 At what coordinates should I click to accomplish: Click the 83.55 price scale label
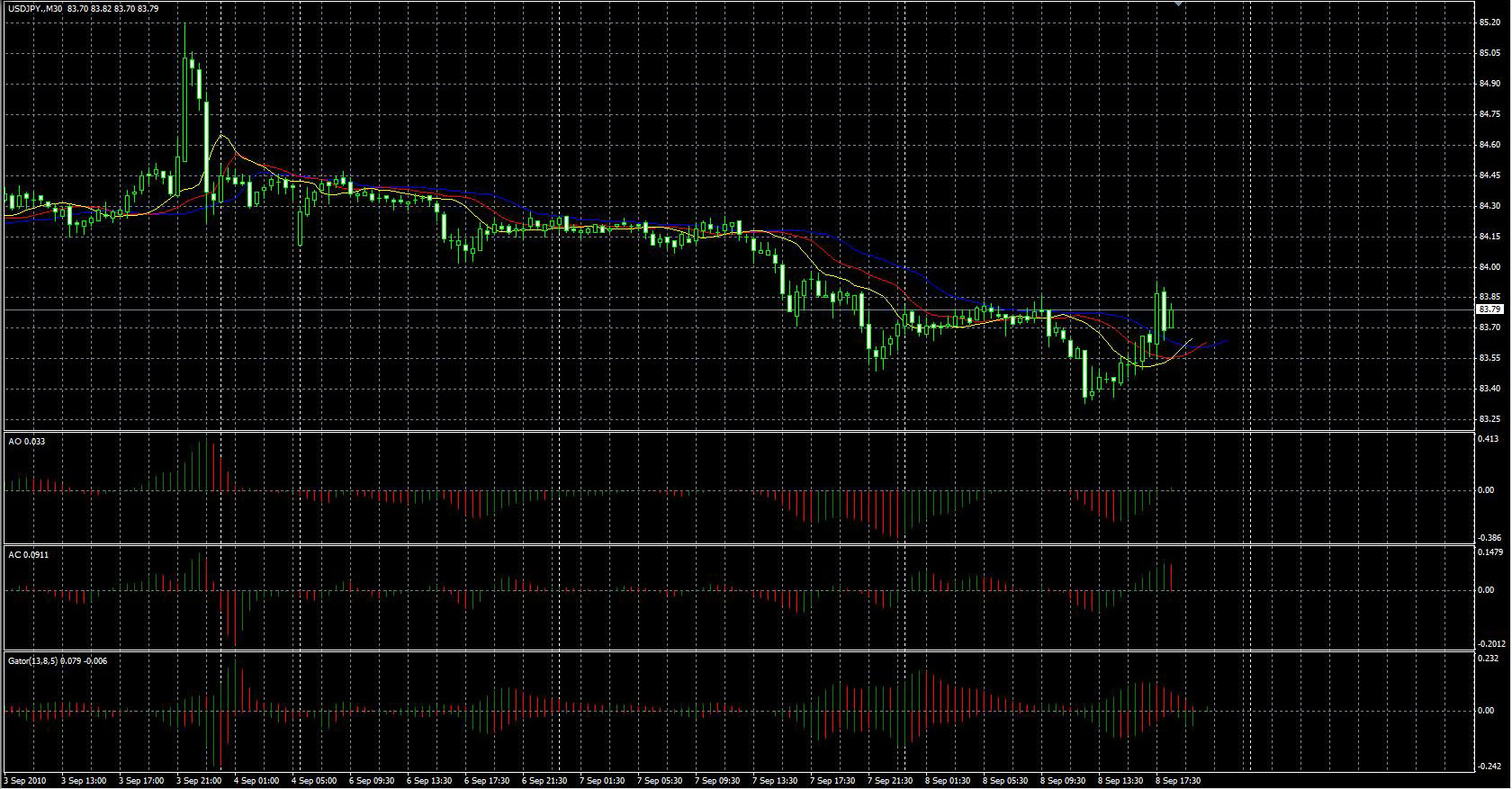[x=1489, y=358]
